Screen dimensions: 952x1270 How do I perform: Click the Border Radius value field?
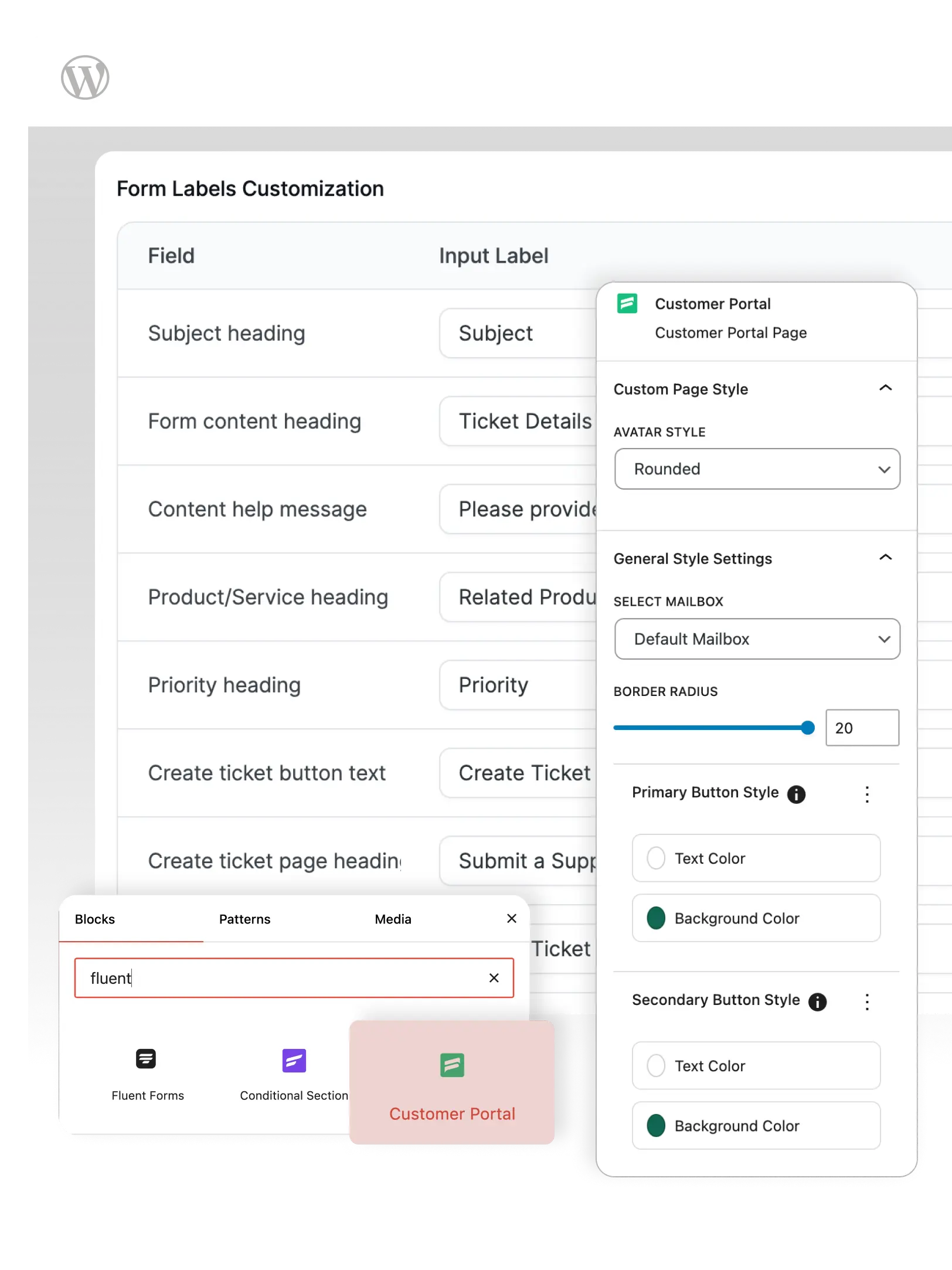(x=862, y=728)
